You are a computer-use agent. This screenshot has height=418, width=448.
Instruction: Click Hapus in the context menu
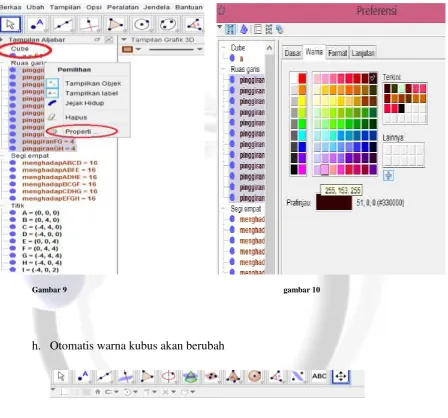coord(76,117)
